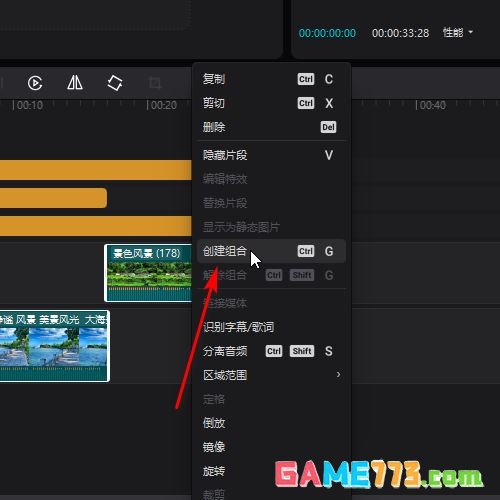Select 识别字幕/歌词 menu entry
This screenshot has width=500, height=500.
click(x=271, y=327)
